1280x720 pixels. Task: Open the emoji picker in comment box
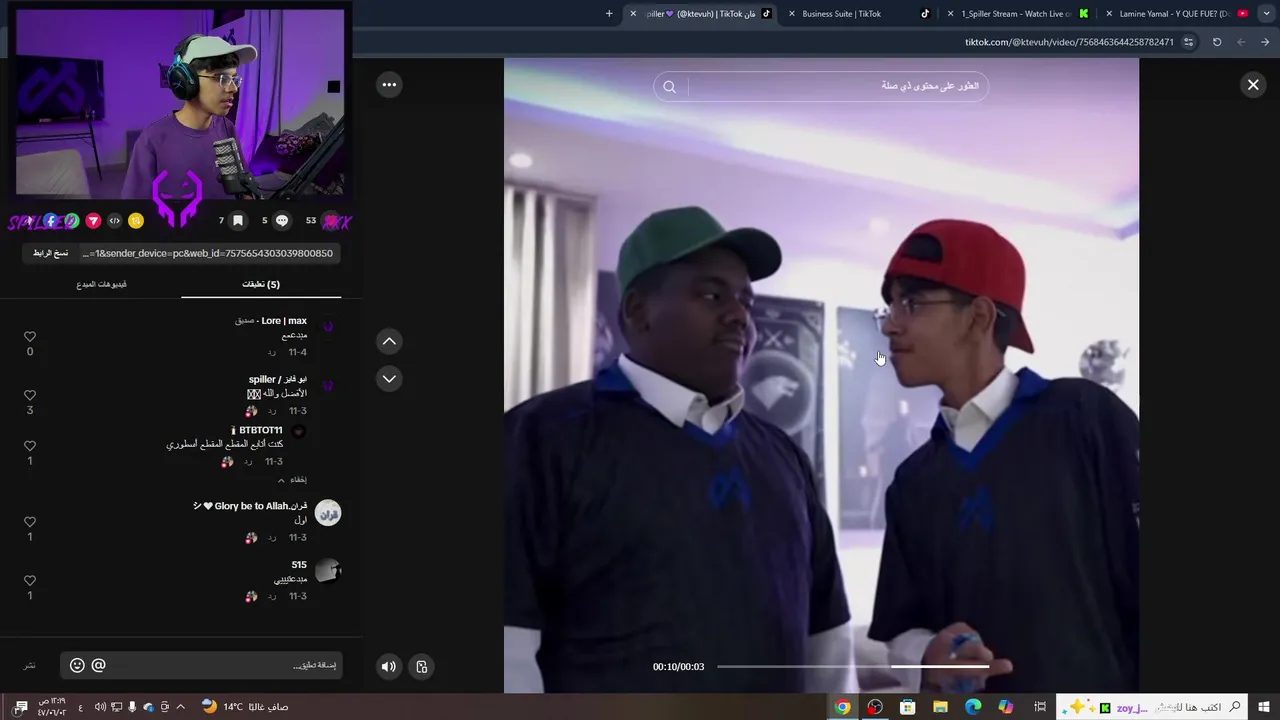pos(77,665)
